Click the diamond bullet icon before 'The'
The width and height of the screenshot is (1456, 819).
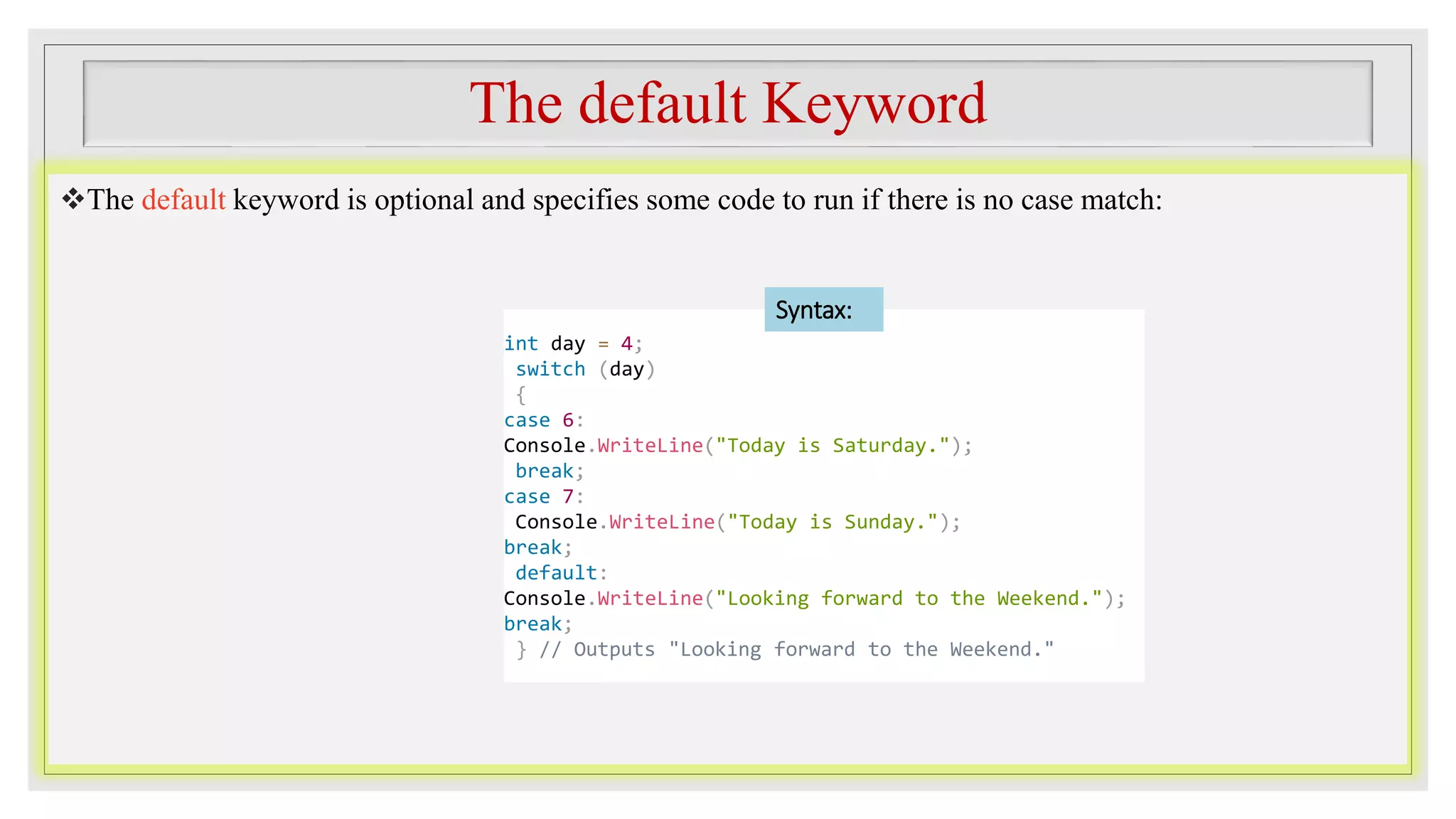pyautogui.click(x=73, y=198)
